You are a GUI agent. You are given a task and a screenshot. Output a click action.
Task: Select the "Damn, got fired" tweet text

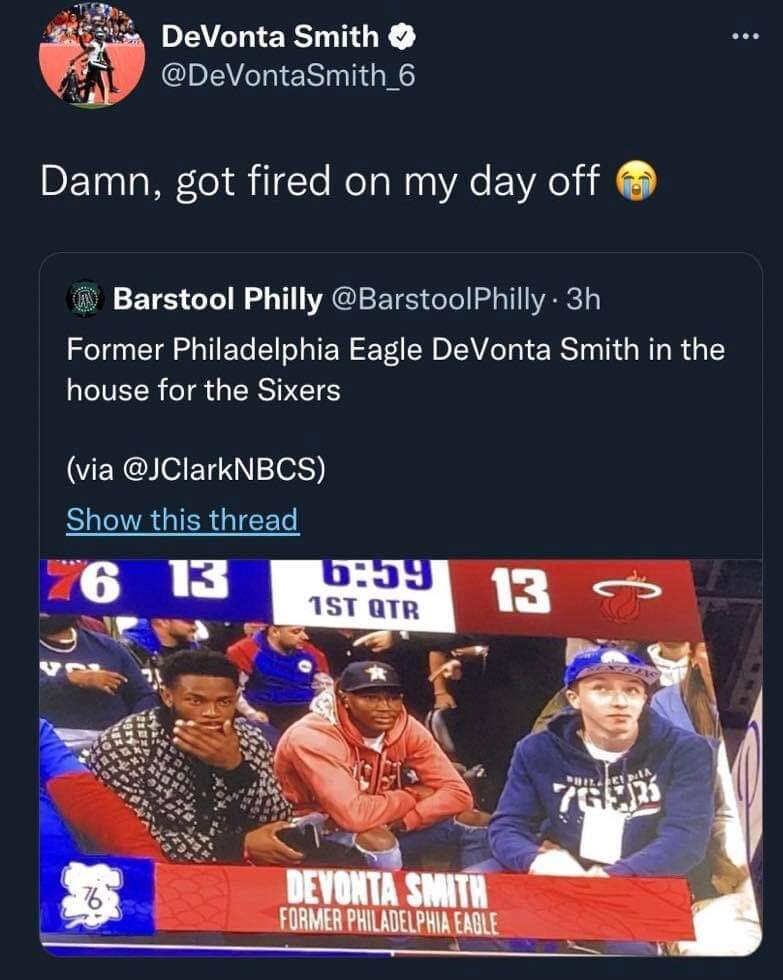(x=320, y=181)
